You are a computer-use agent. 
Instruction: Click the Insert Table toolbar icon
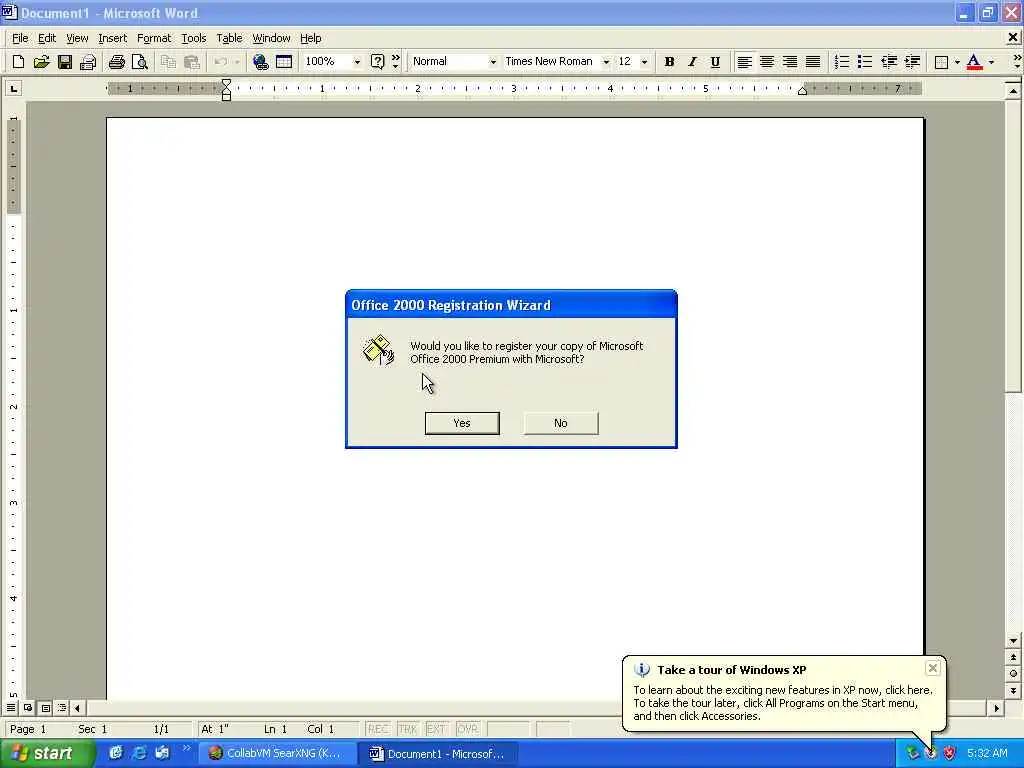[284, 62]
